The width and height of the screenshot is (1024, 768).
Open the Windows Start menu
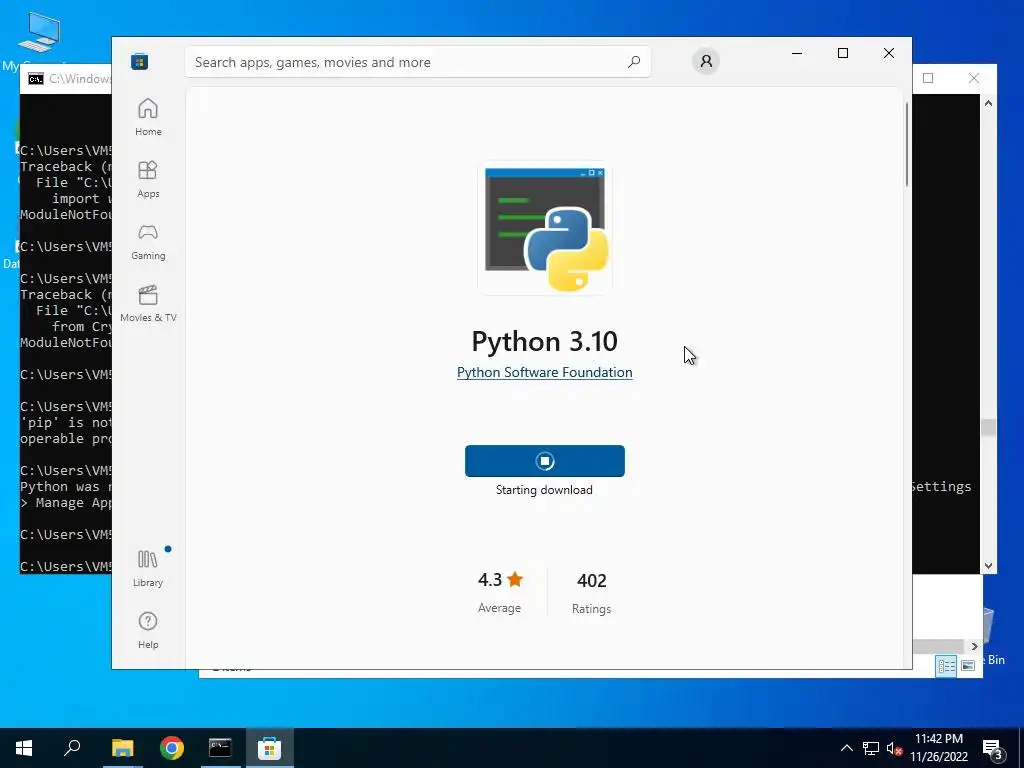coord(24,748)
